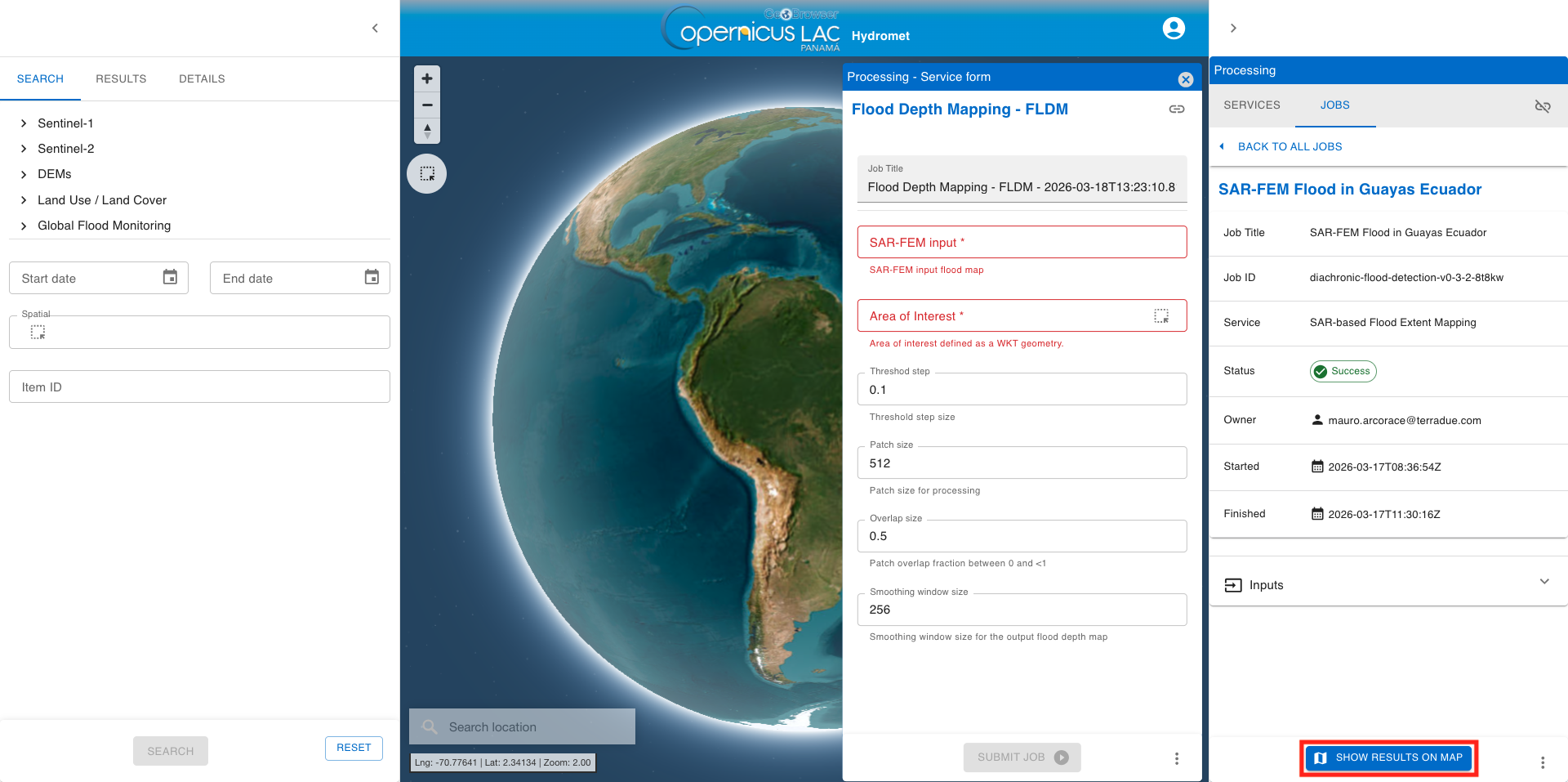Open the Start date calendar picker

point(170,278)
